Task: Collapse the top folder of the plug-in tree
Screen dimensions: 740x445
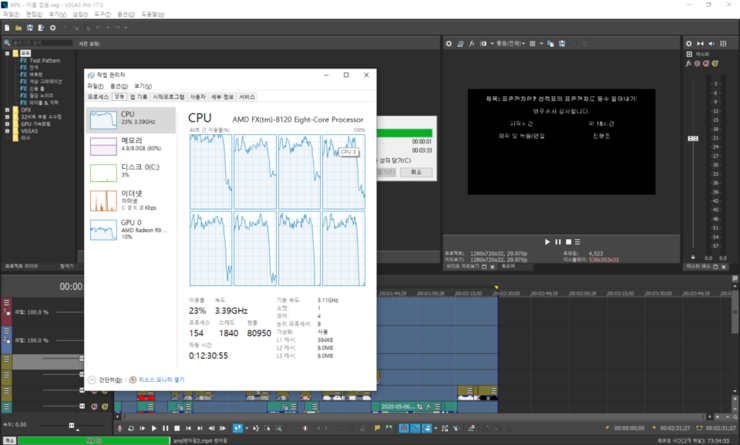Action: pyautogui.click(x=7, y=53)
